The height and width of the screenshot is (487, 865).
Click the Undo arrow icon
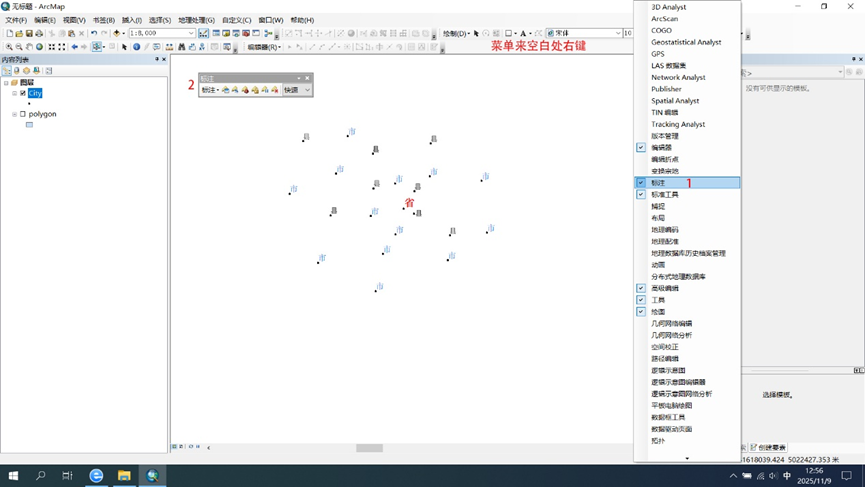[x=94, y=33]
